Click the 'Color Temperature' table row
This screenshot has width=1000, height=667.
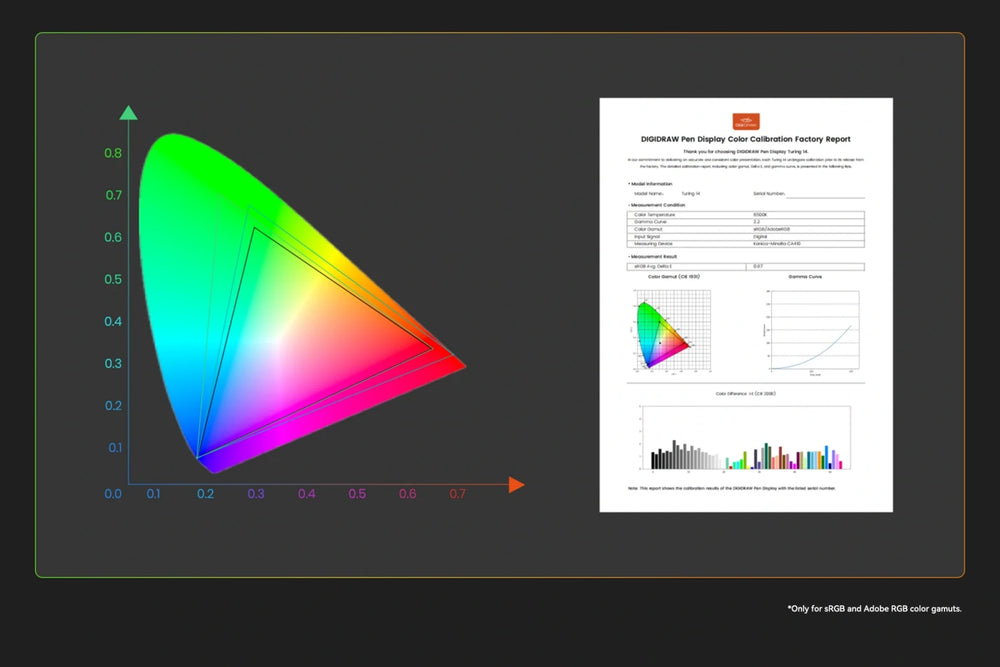click(x=746, y=215)
